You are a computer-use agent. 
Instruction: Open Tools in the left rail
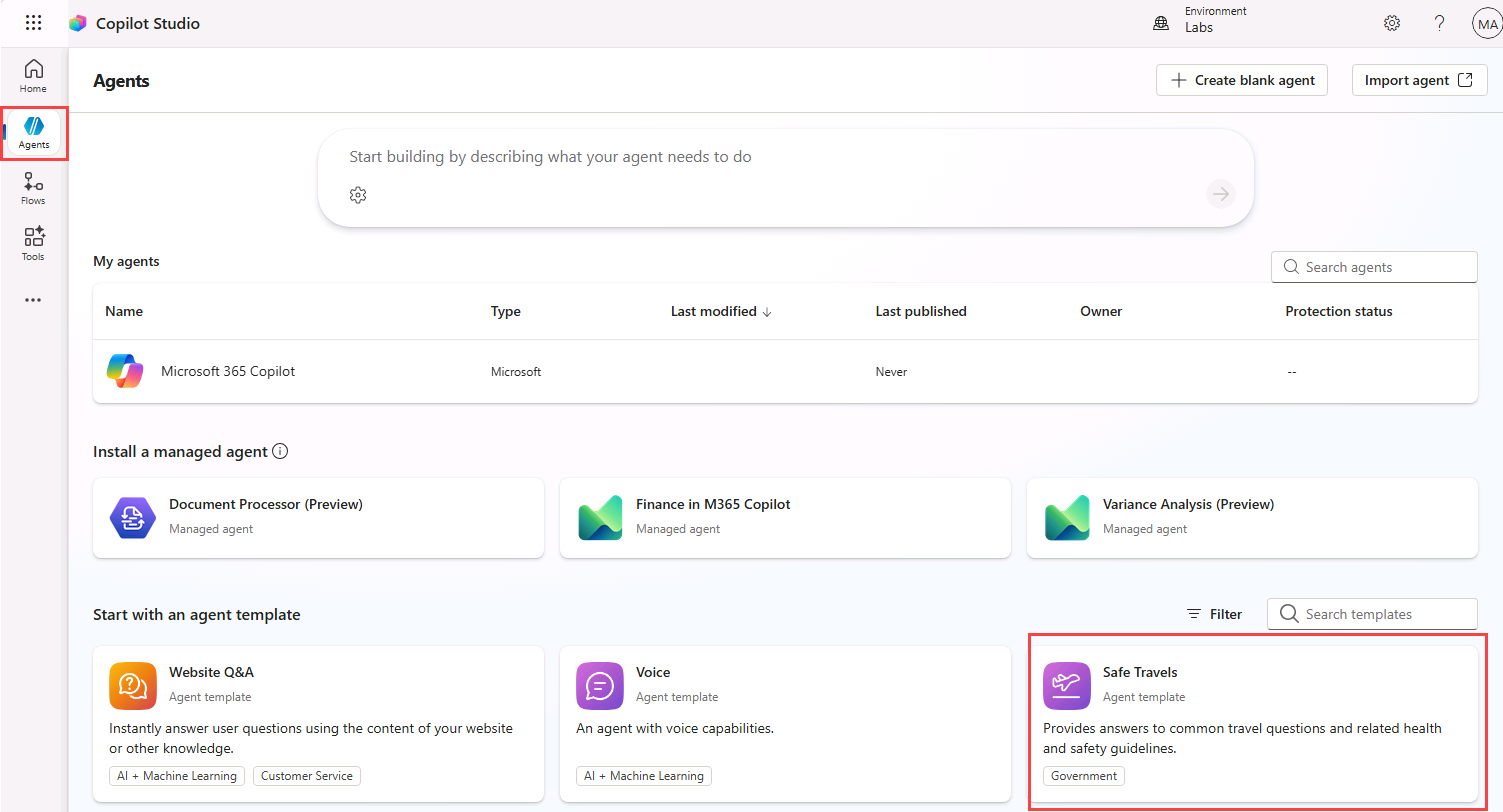coord(34,244)
